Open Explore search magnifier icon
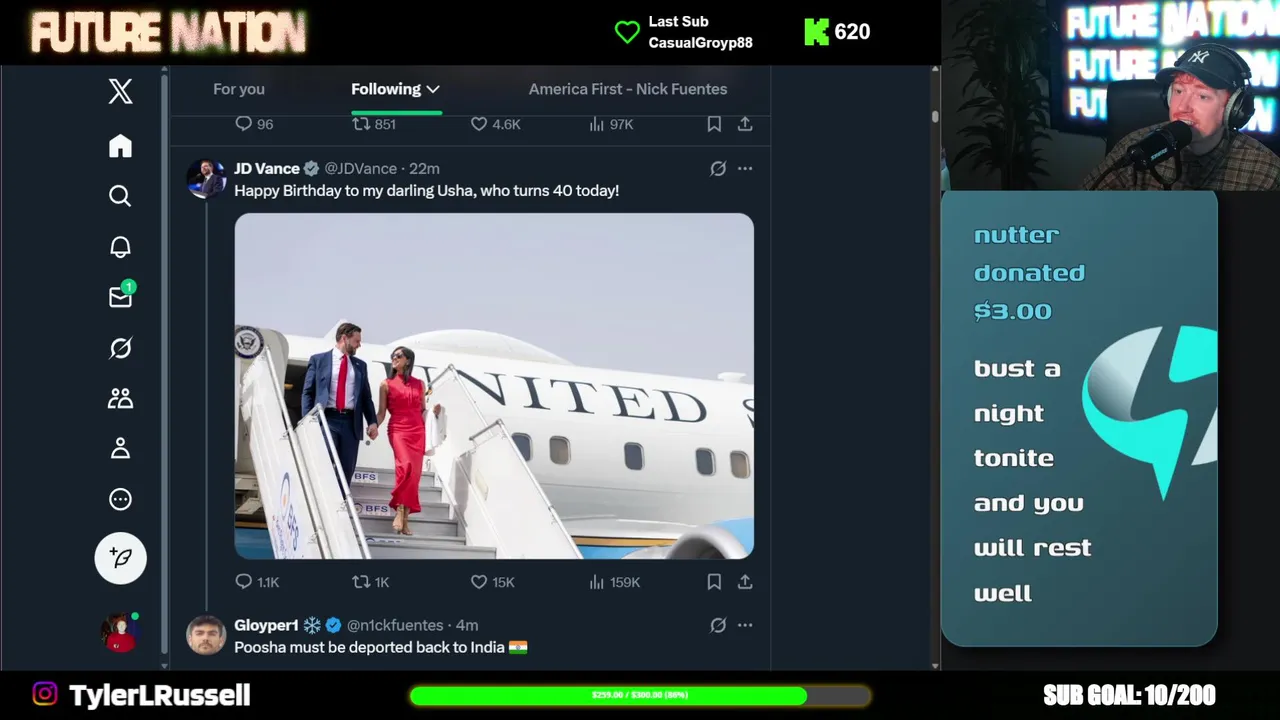Image resolution: width=1280 pixels, height=720 pixels. coord(120,196)
